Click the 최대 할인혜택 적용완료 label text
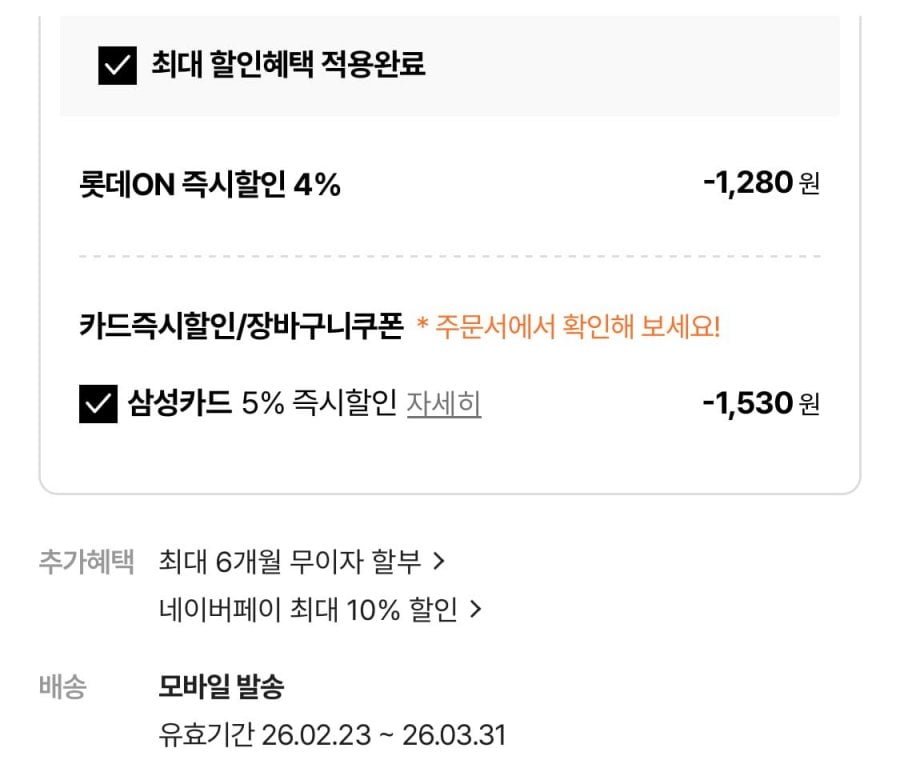Viewport: 900px width, 776px height. coord(288,66)
